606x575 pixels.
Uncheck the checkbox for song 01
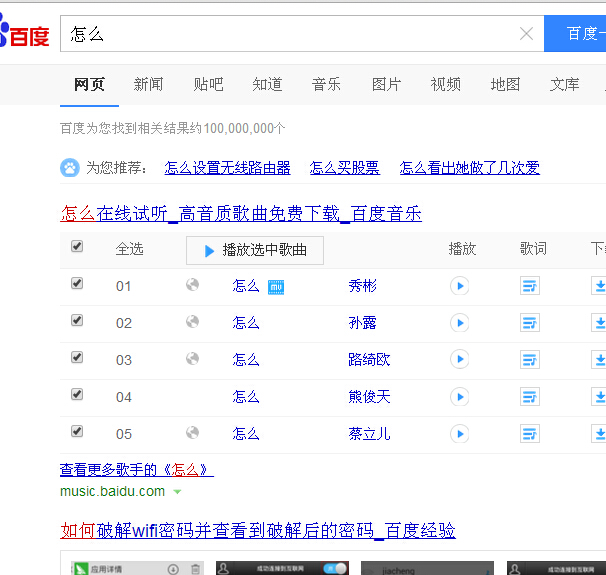77,283
